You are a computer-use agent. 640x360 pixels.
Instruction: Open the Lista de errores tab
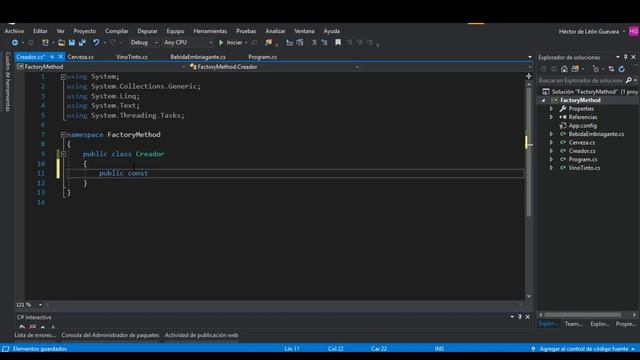point(35,335)
